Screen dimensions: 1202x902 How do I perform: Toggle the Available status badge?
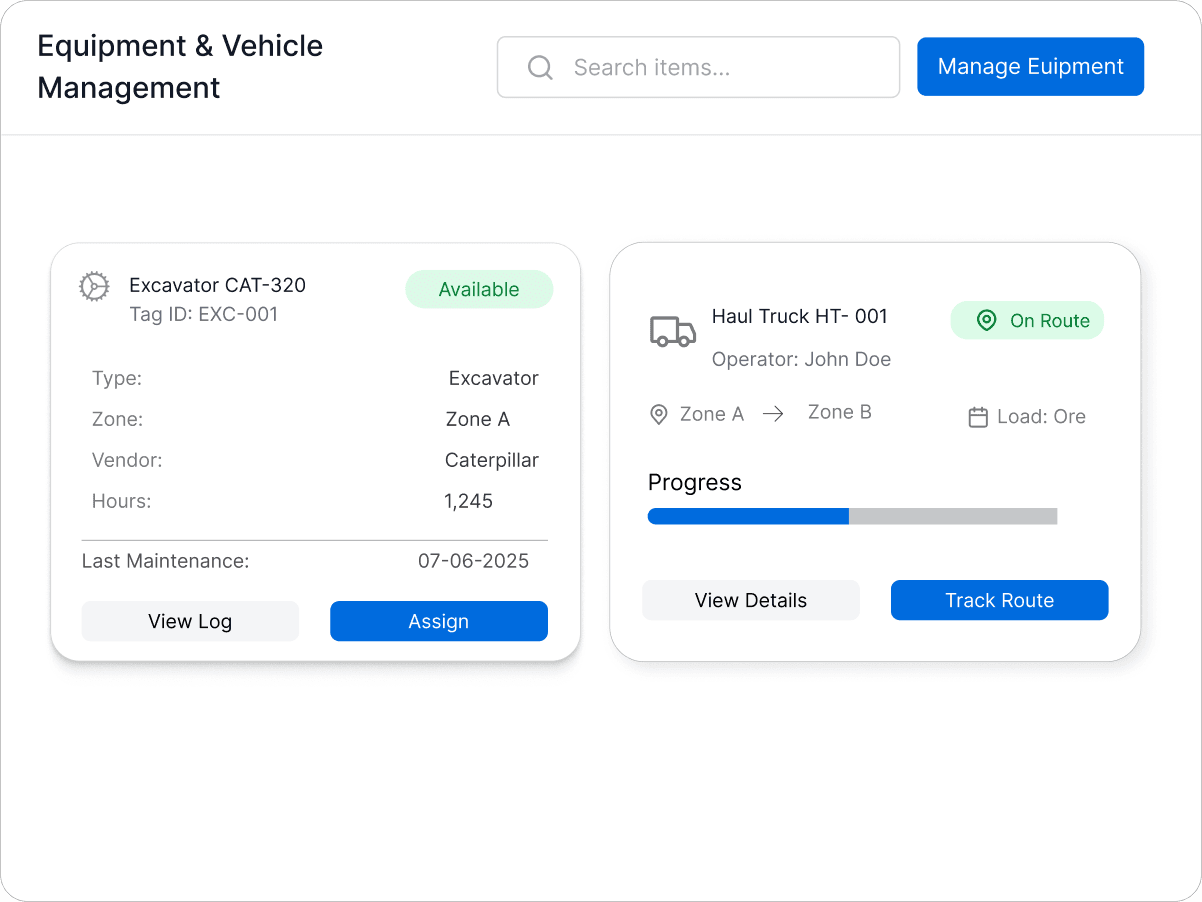click(x=479, y=289)
